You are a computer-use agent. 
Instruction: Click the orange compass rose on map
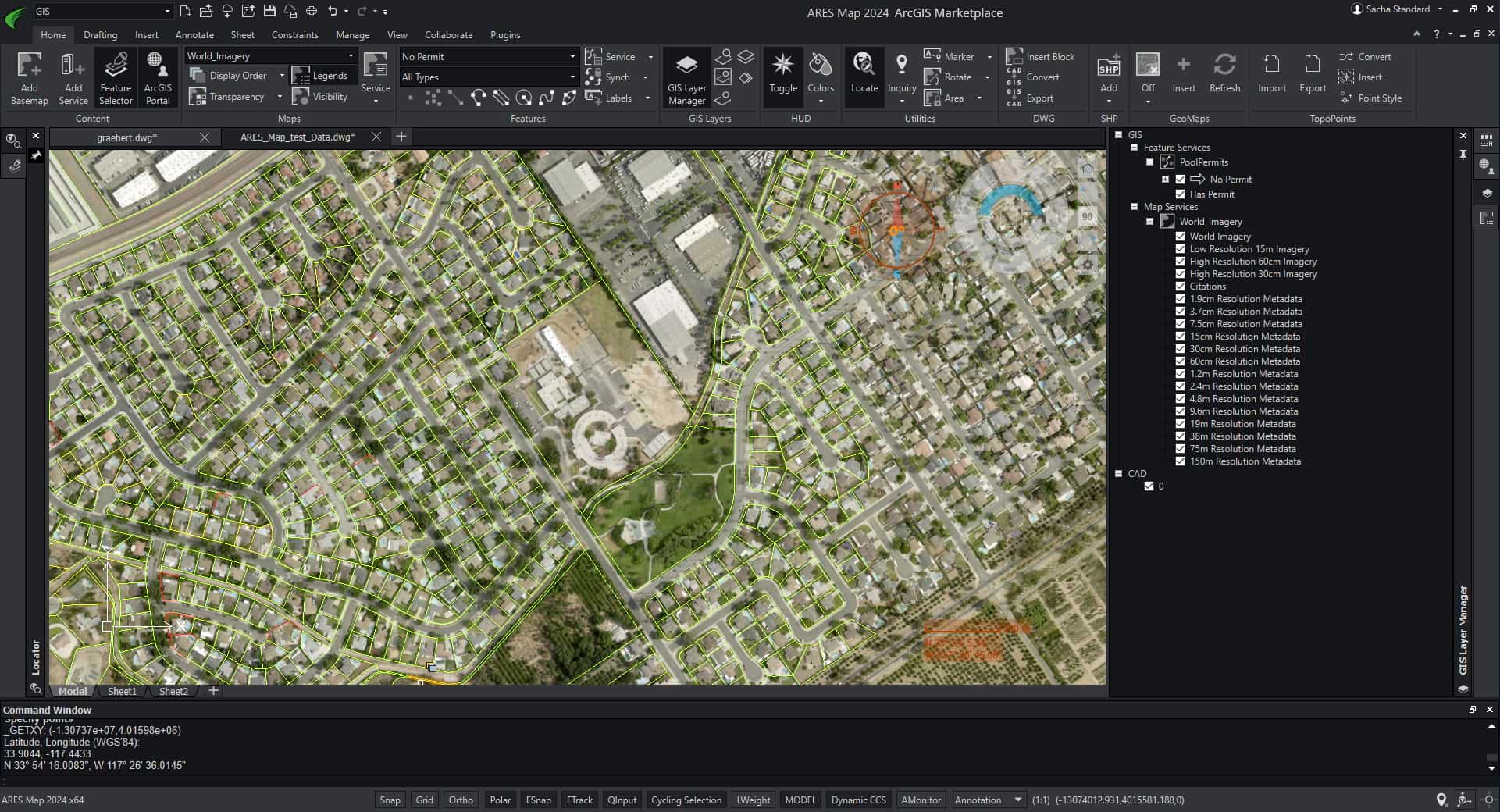pos(896,230)
